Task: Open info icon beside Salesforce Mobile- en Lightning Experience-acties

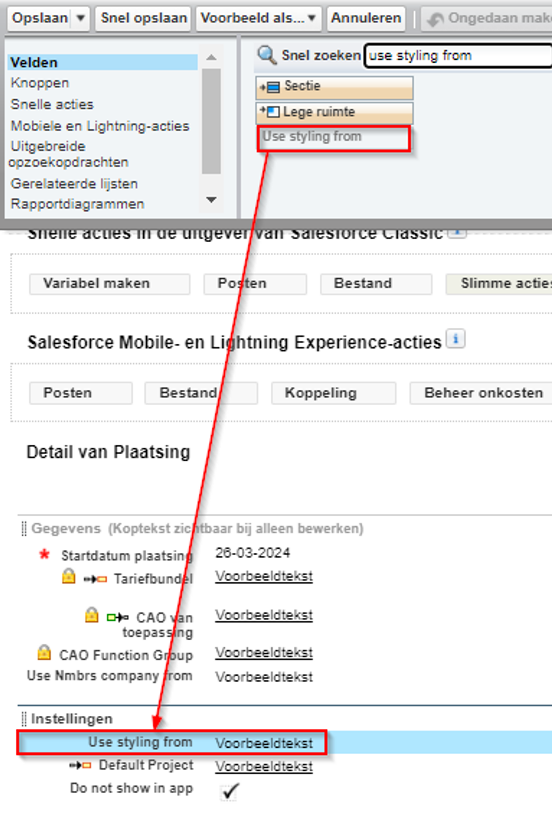Action: pos(456,339)
